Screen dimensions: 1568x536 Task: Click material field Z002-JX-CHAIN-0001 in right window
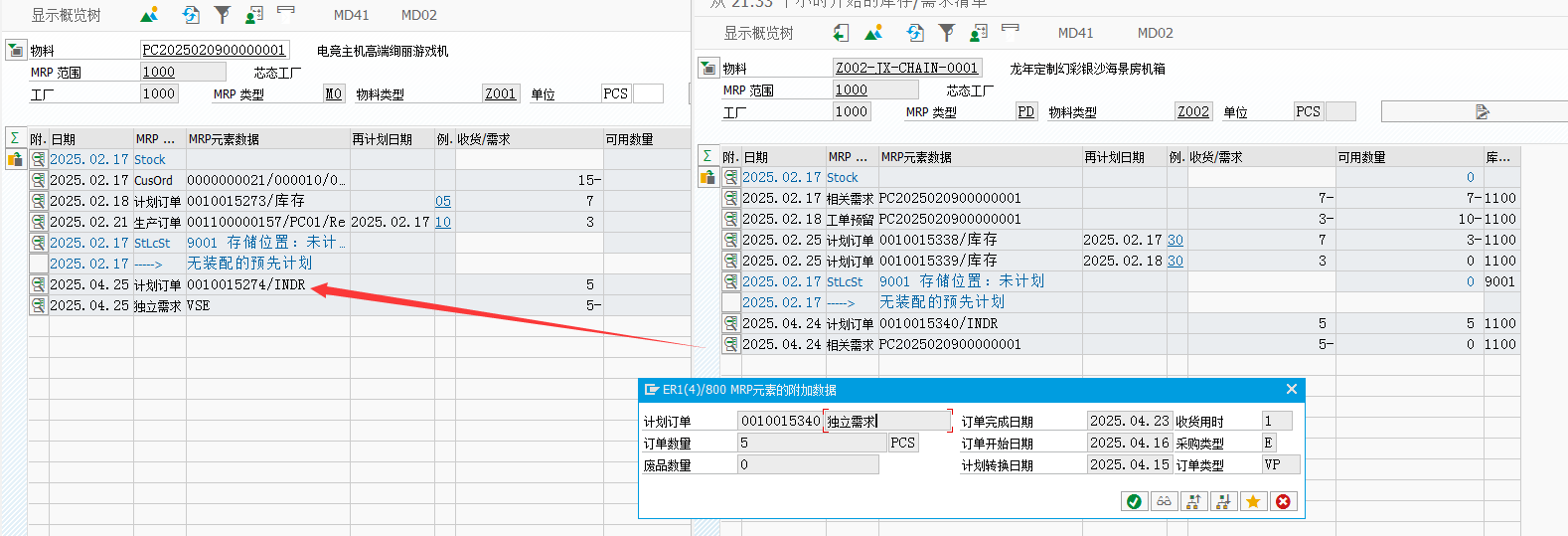[907, 68]
